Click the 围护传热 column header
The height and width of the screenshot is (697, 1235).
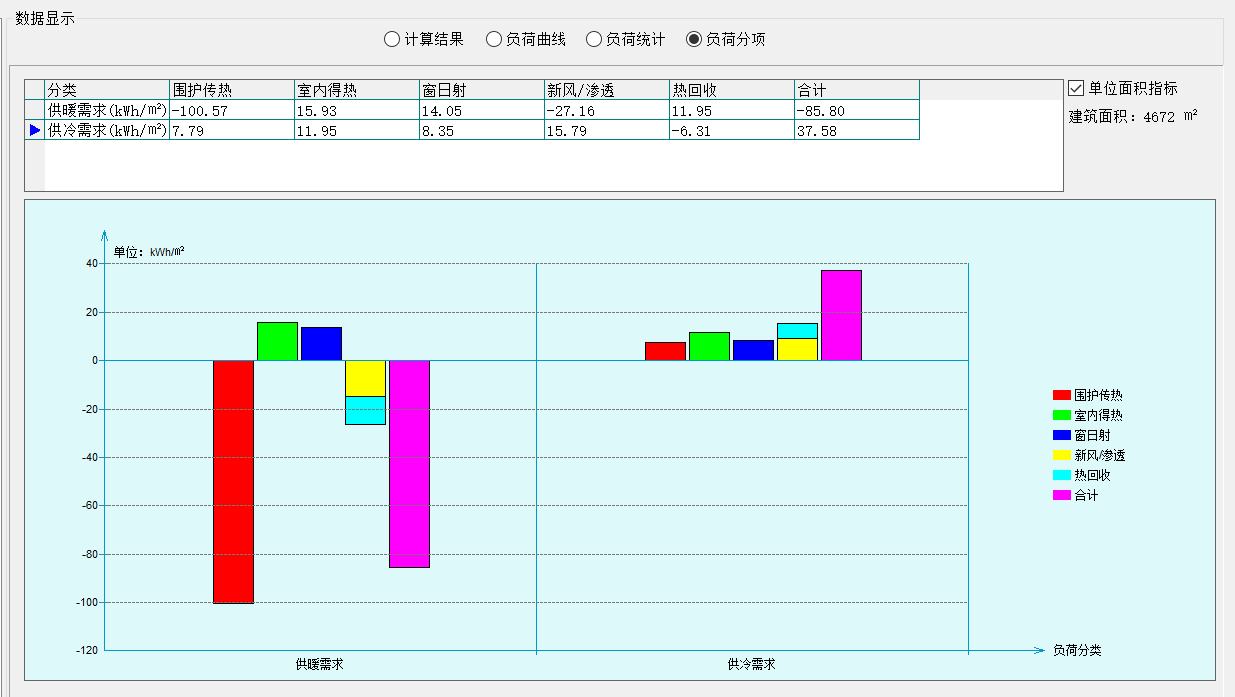pyautogui.click(x=232, y=90)
